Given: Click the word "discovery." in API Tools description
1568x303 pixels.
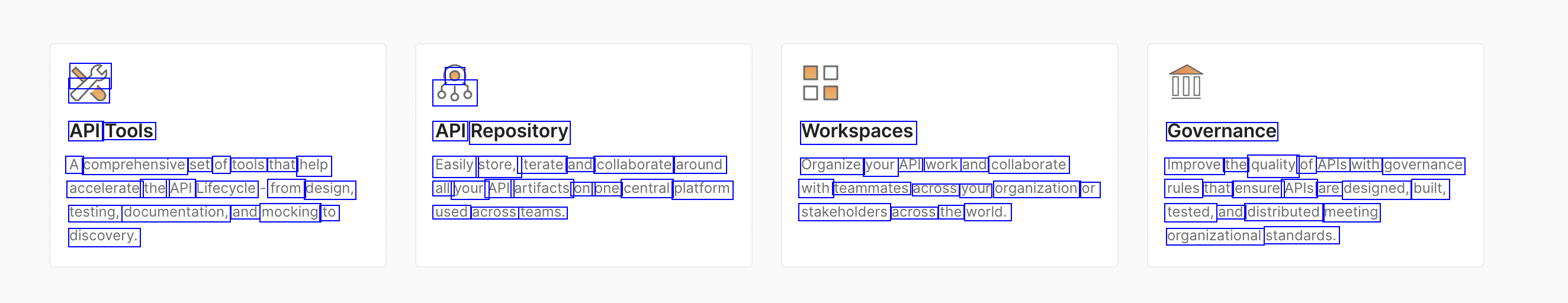Looking at the screenshot, I should click(x=104, y=236).
